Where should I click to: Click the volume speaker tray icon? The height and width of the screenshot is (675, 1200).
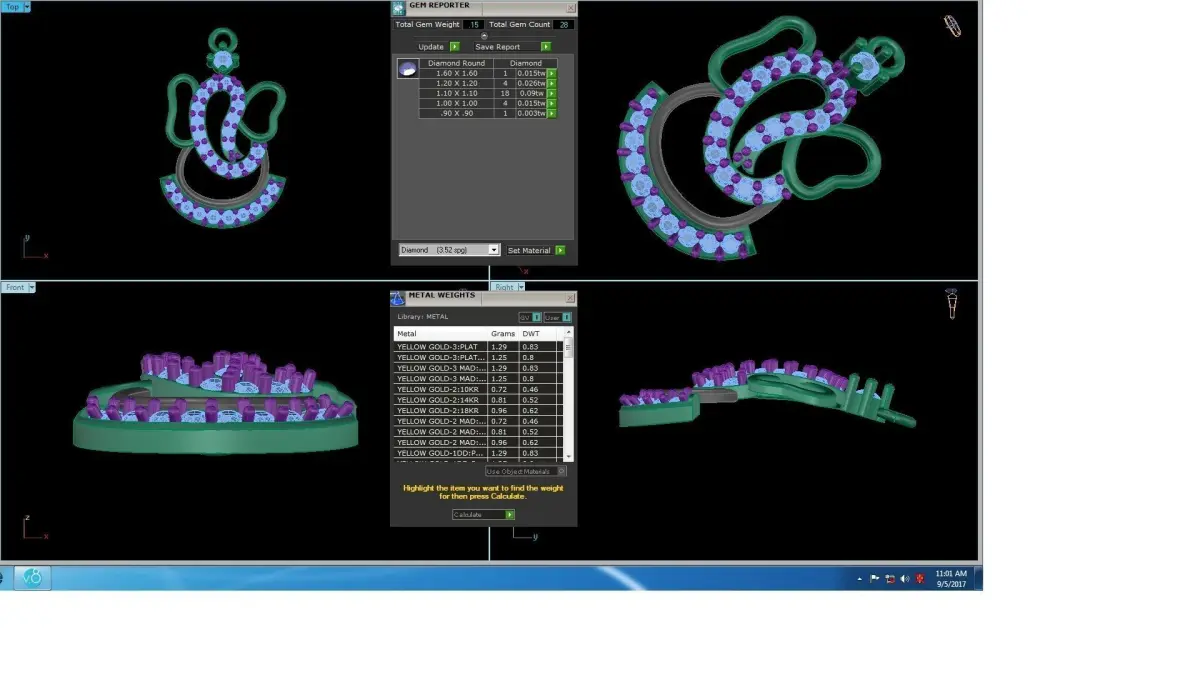point(905,578)
